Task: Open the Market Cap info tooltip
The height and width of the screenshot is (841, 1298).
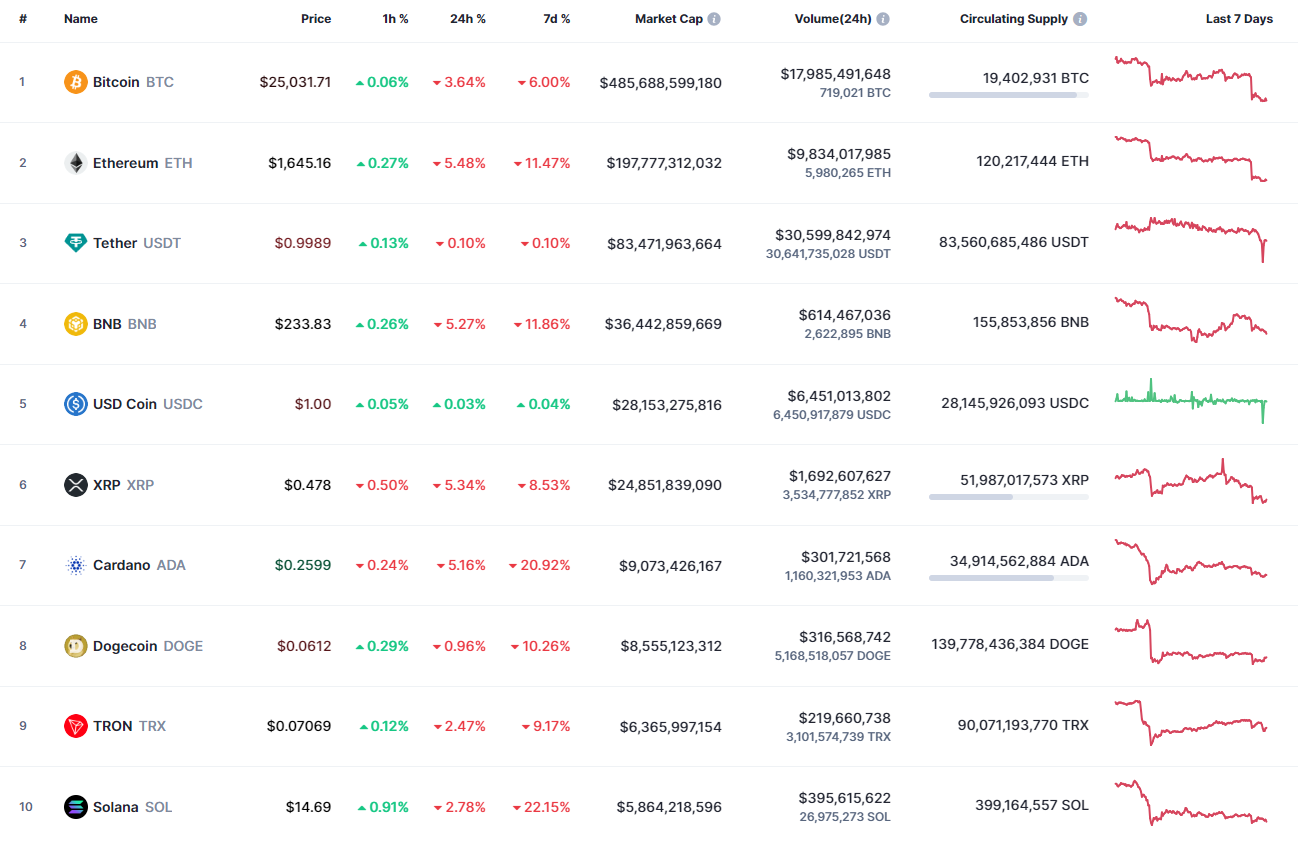Action: 713,18
